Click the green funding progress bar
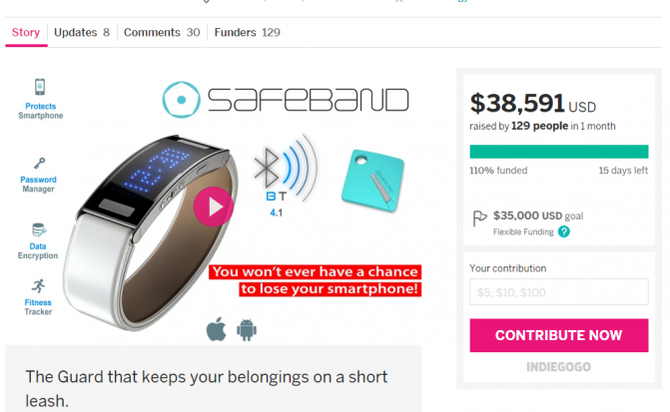 click(559, 152)
